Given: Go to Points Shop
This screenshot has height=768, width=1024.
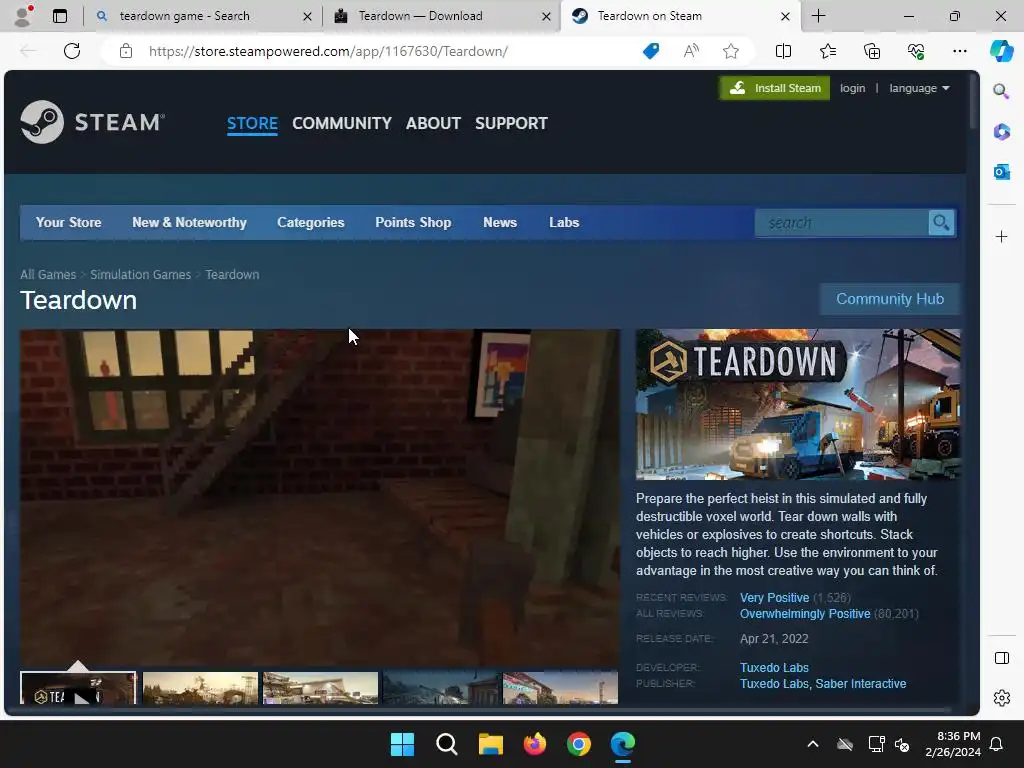Looking at the screenshot, I should [x=413, y=223].
